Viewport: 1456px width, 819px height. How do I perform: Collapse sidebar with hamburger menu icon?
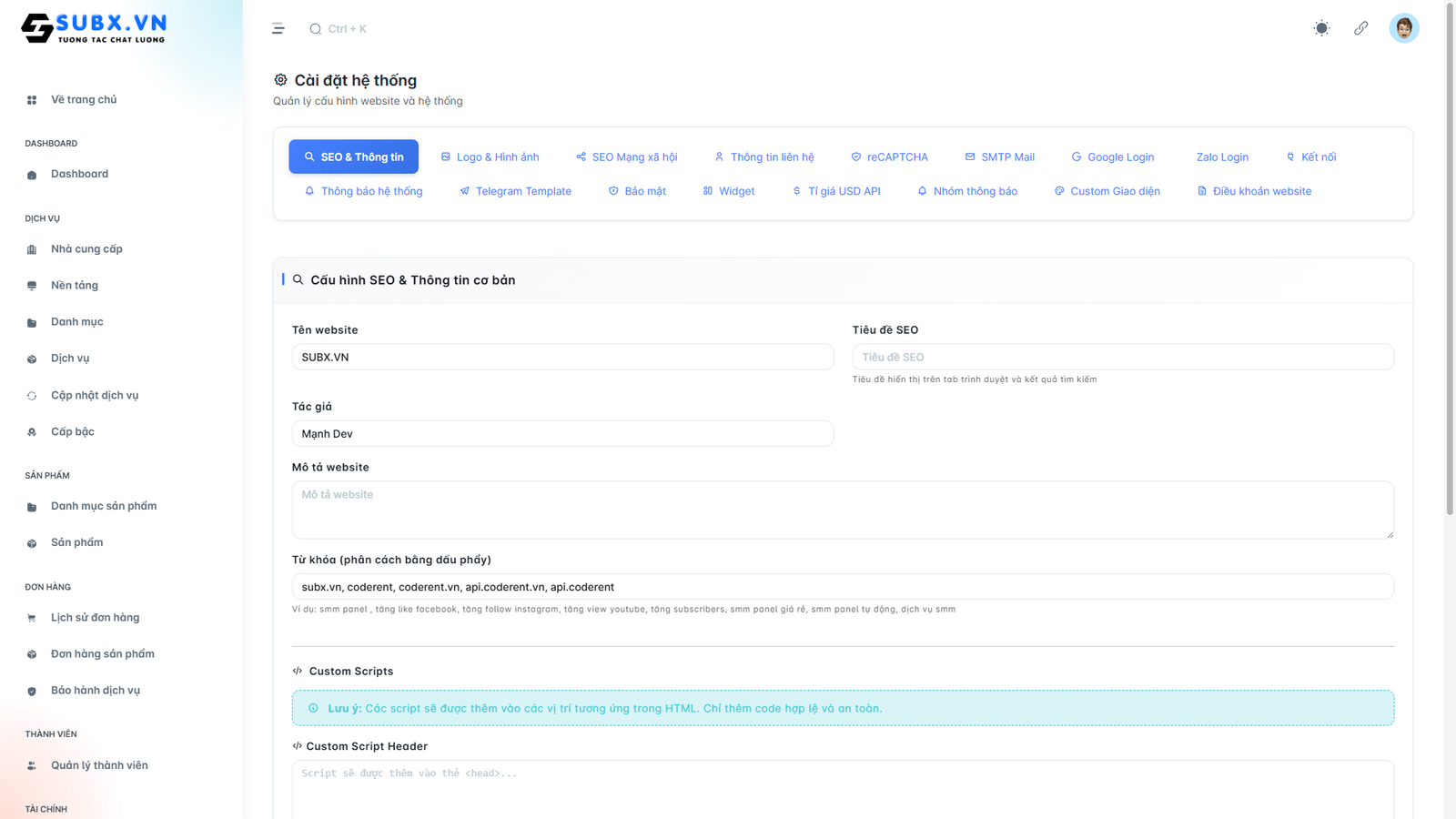(278, 29)
